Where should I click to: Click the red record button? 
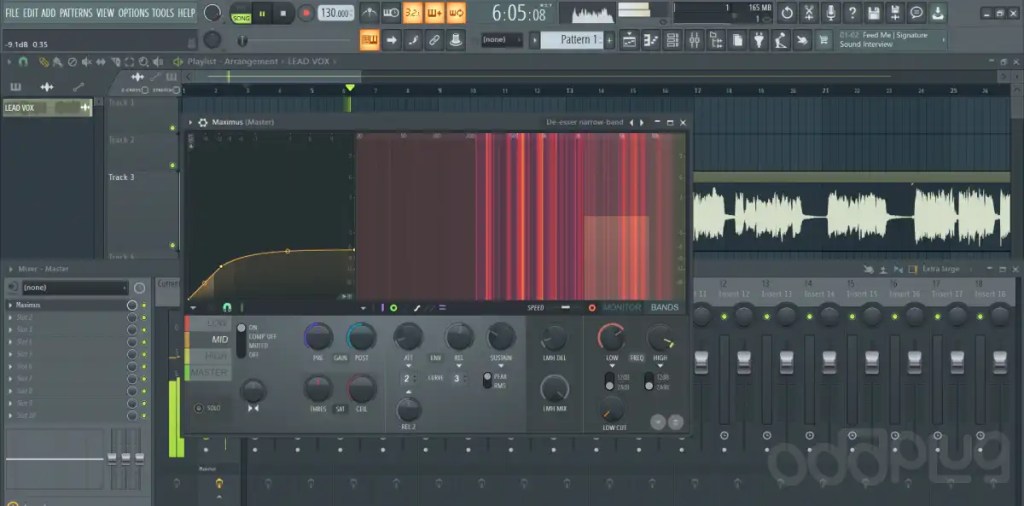click(305, 13)
